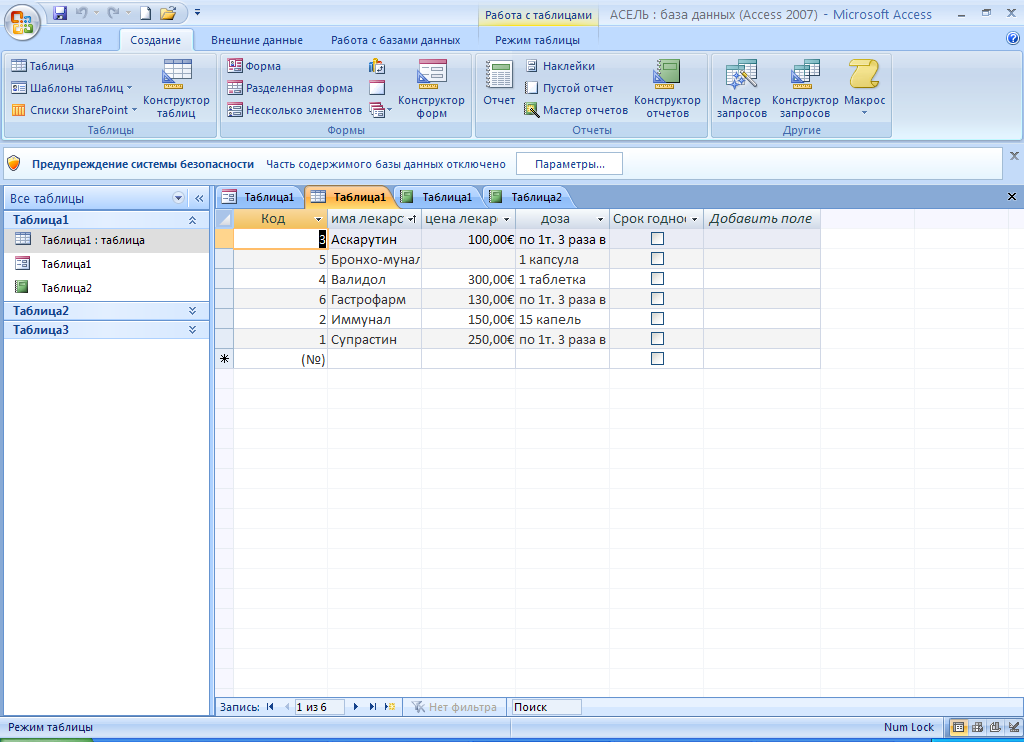
Task: Expand Таблица2 group in navigation
Action: (193, 311)
